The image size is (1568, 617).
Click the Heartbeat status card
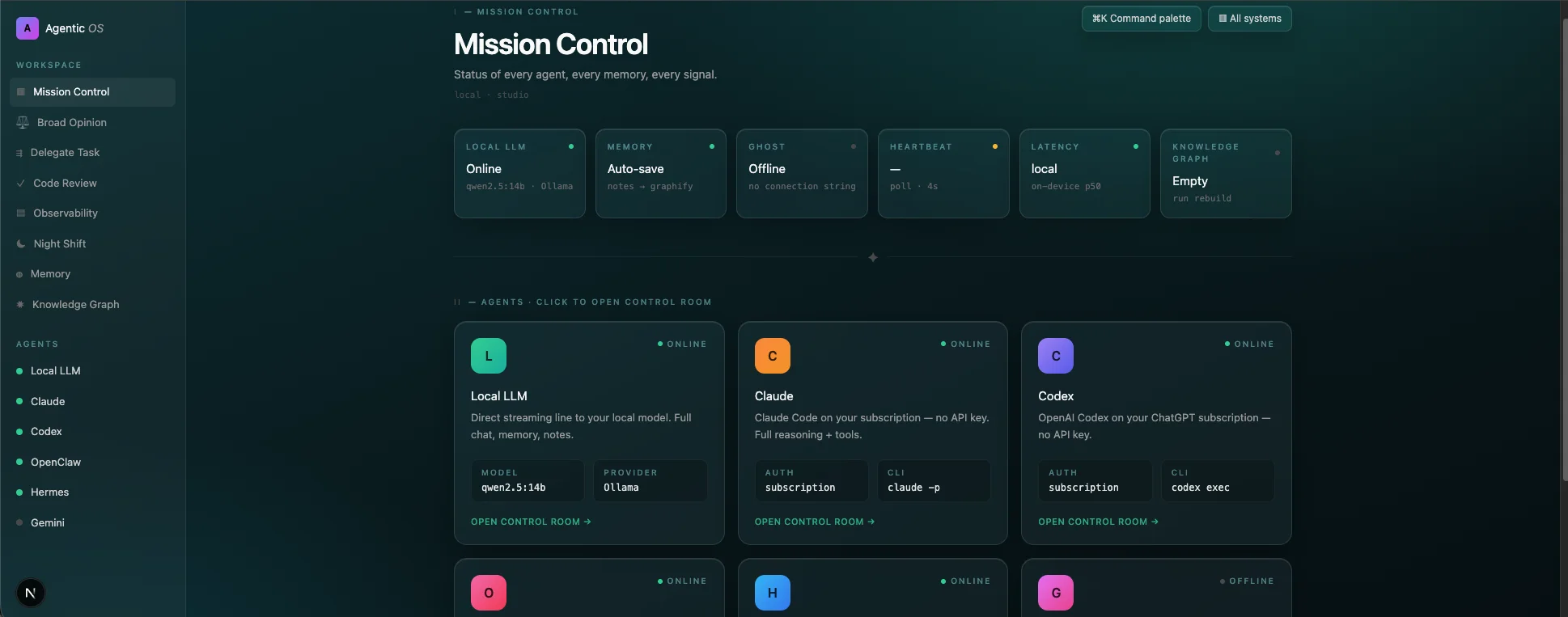coord(943,173)
